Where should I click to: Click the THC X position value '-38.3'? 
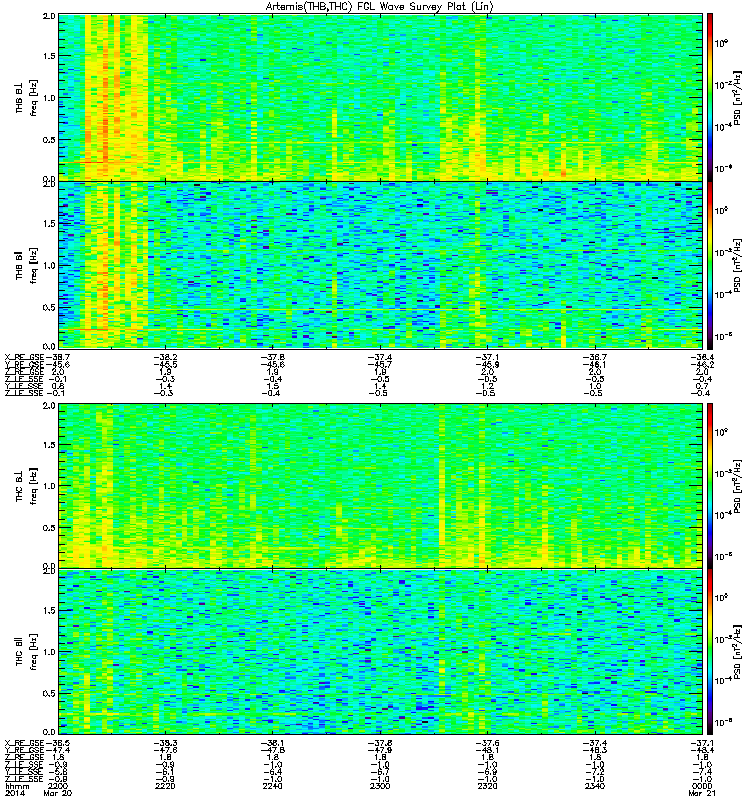(165, 743)
